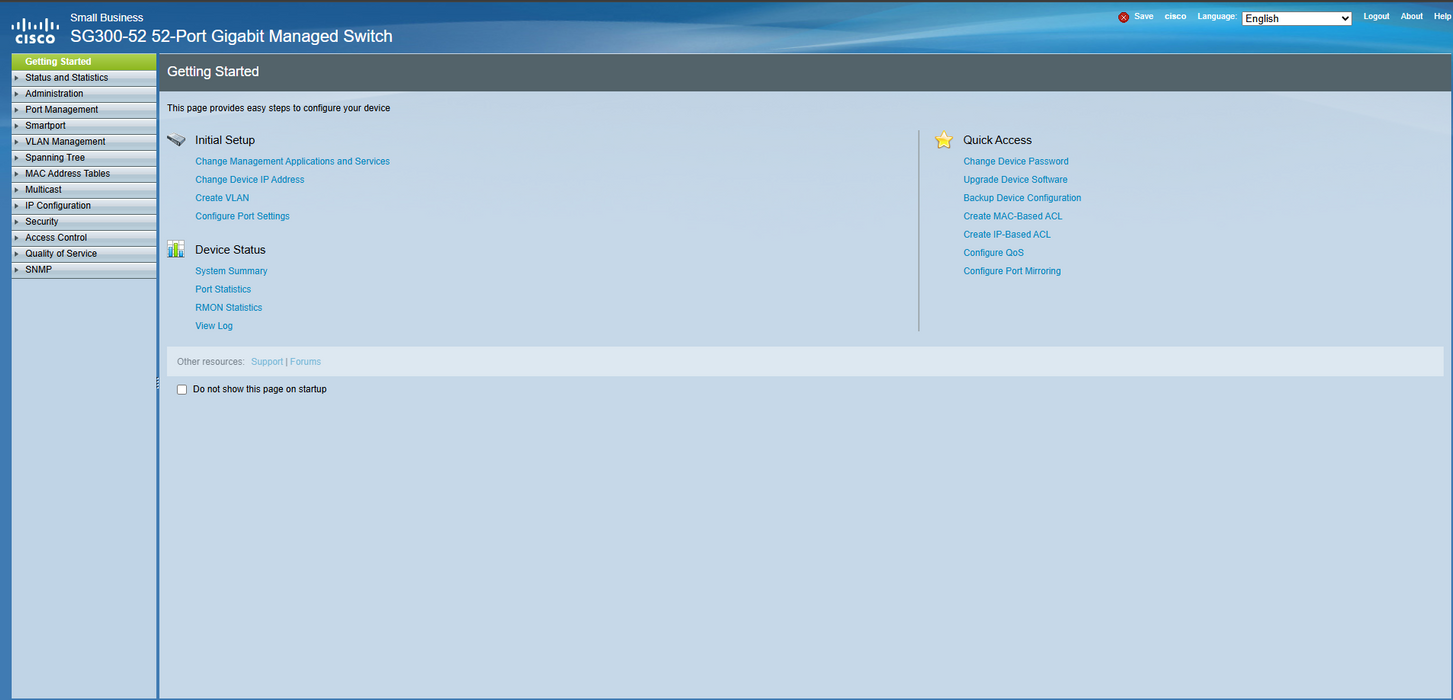1453x700 pixels.
Task: Open Change Management Applications and Services
Action: pyautogui.click(x=292, y=162)
